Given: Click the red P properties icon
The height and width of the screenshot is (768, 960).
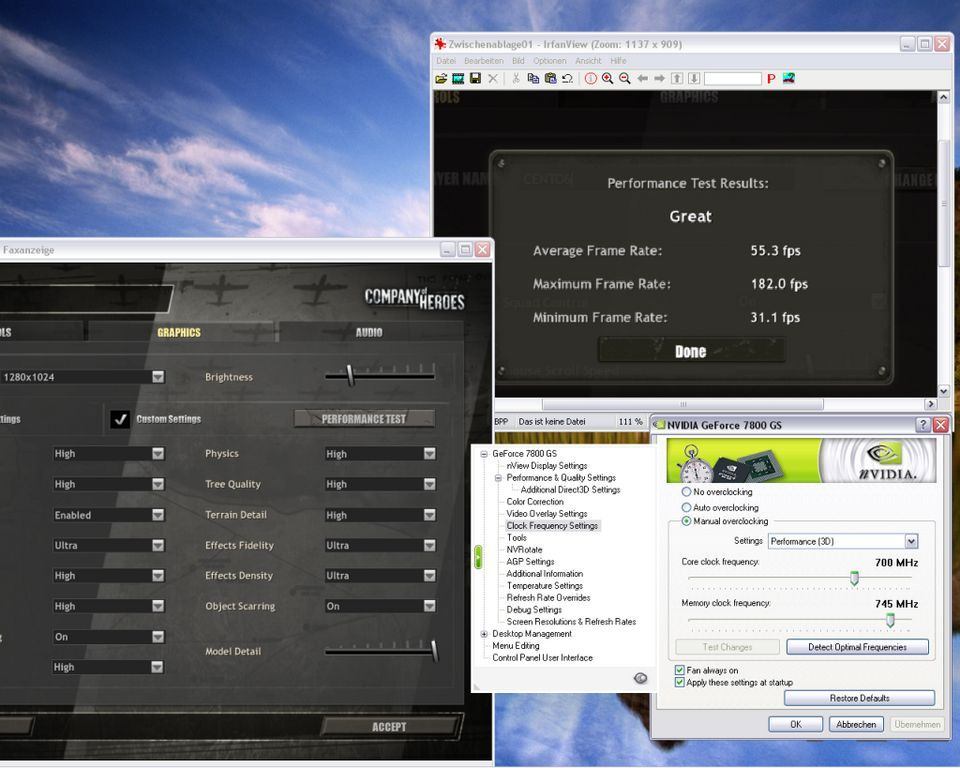Looking at the screenshot, I should (771, 78).
